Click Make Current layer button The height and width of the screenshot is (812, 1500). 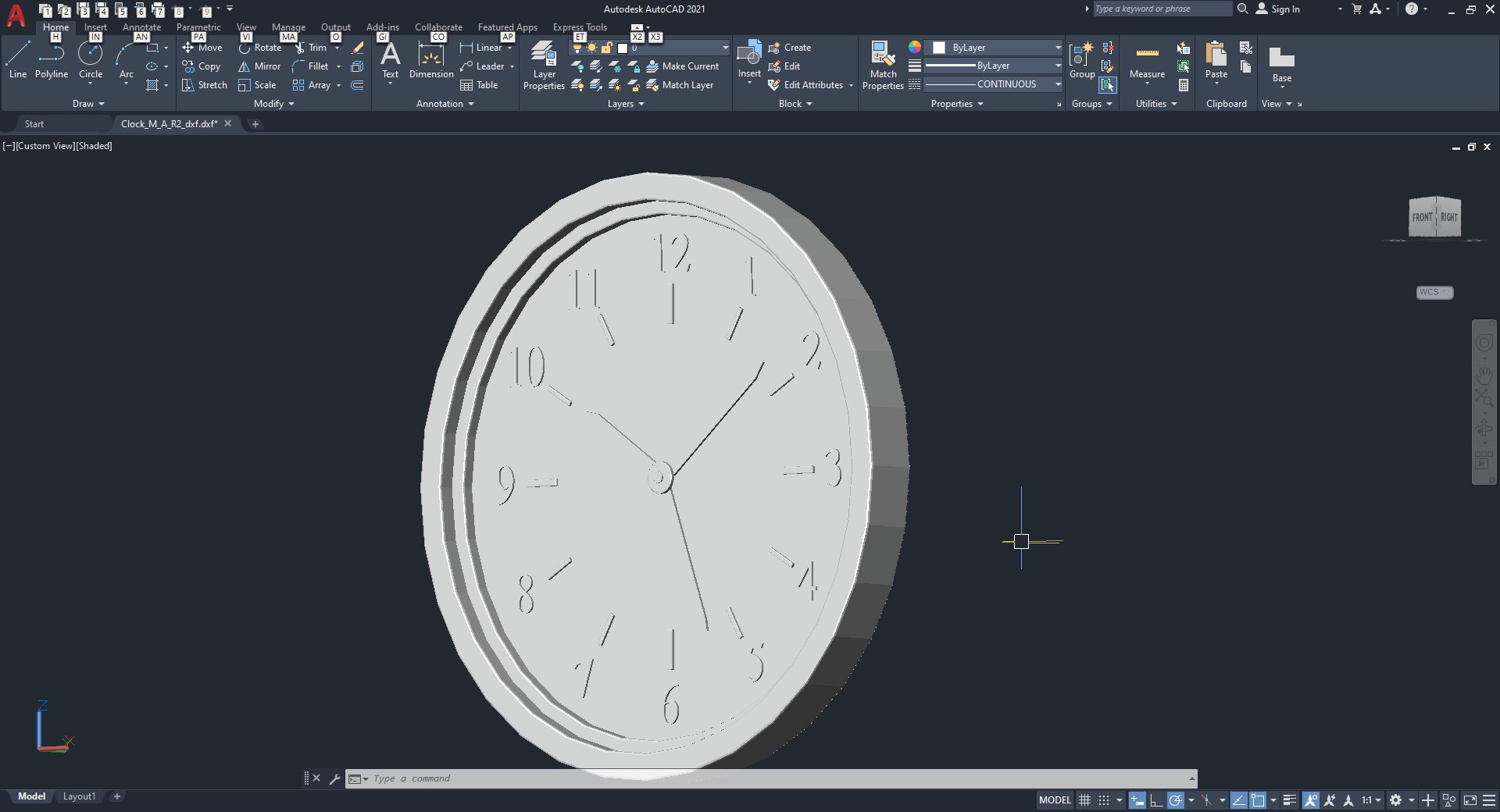click(683, 66)
